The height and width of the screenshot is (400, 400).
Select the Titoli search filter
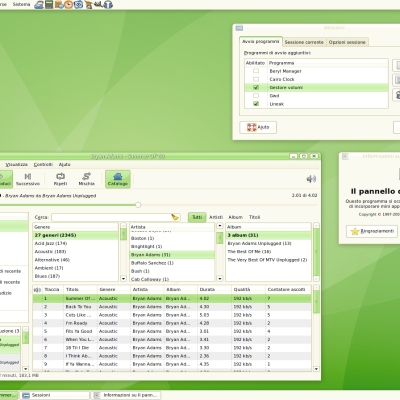pos(254,217)
